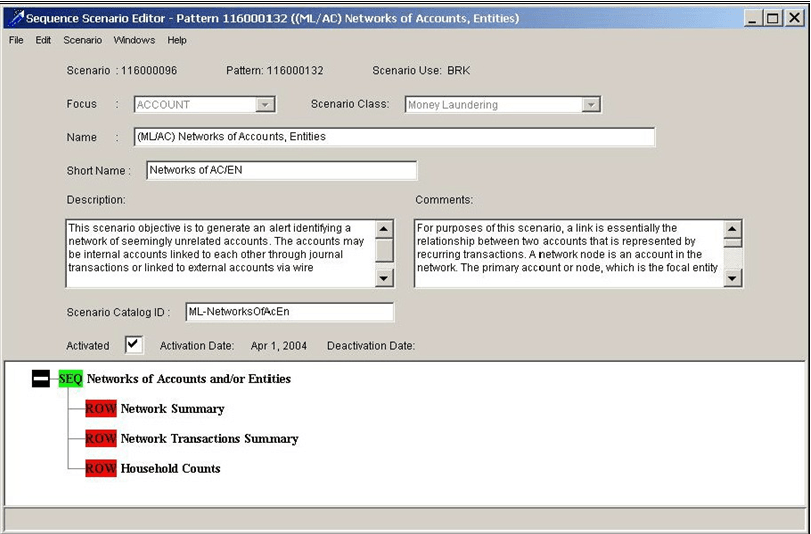811x534 pixels.
Task: Click inside the Comments text area
Action: [x=568, y=253]
